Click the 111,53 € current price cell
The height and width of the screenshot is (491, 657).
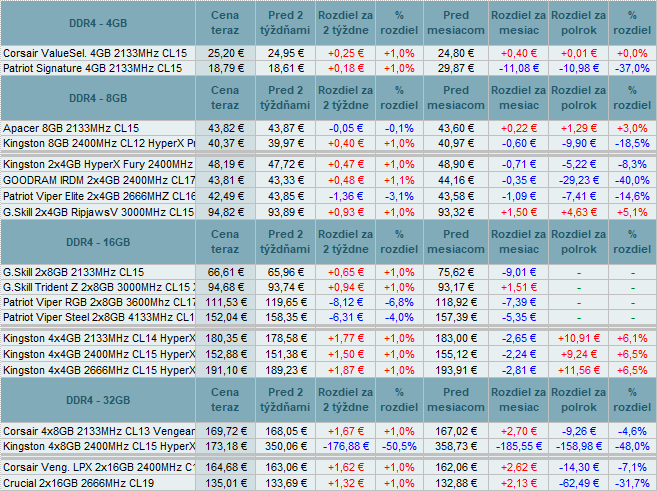tap(225, 302)
